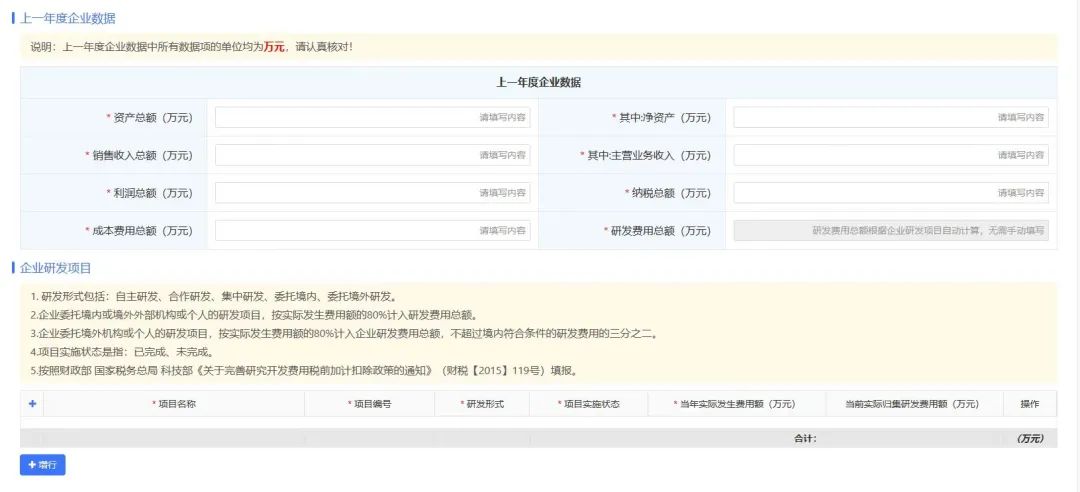This screenshot has height=492, width=1080.
Task: Click into 其中:主营业务收入 input field
Action: [890, 155]
